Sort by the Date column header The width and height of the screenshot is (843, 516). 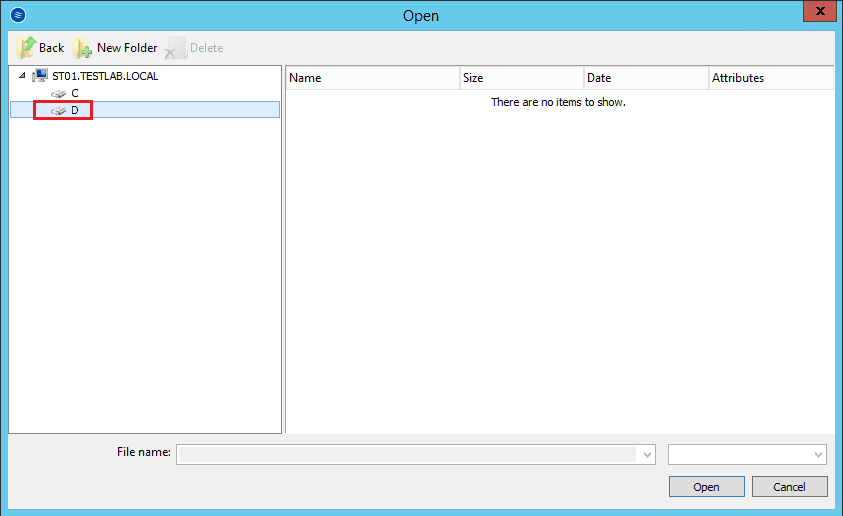click(x=646, y=78)
